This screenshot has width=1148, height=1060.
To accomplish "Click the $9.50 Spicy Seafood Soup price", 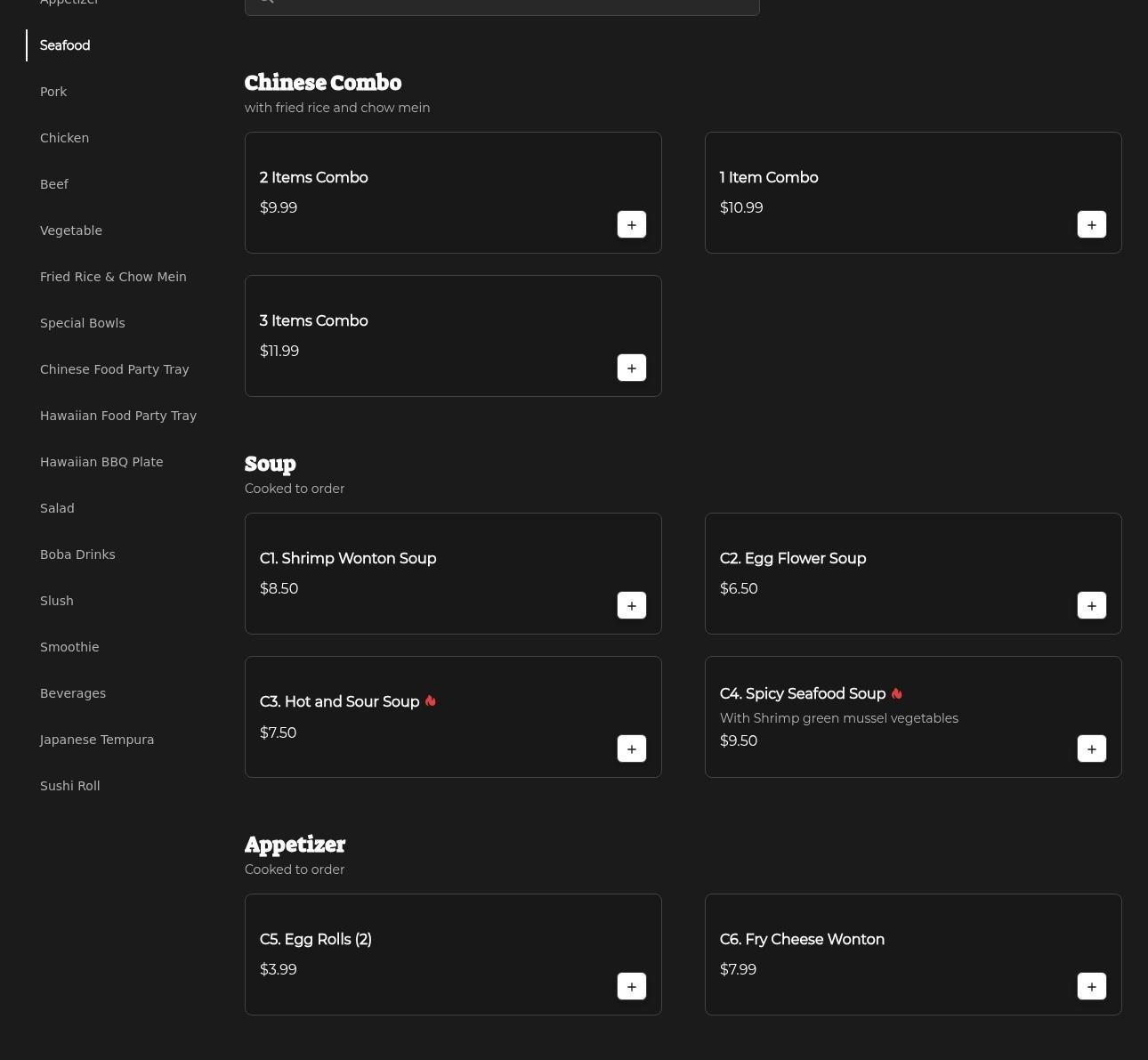I will 739,740.
